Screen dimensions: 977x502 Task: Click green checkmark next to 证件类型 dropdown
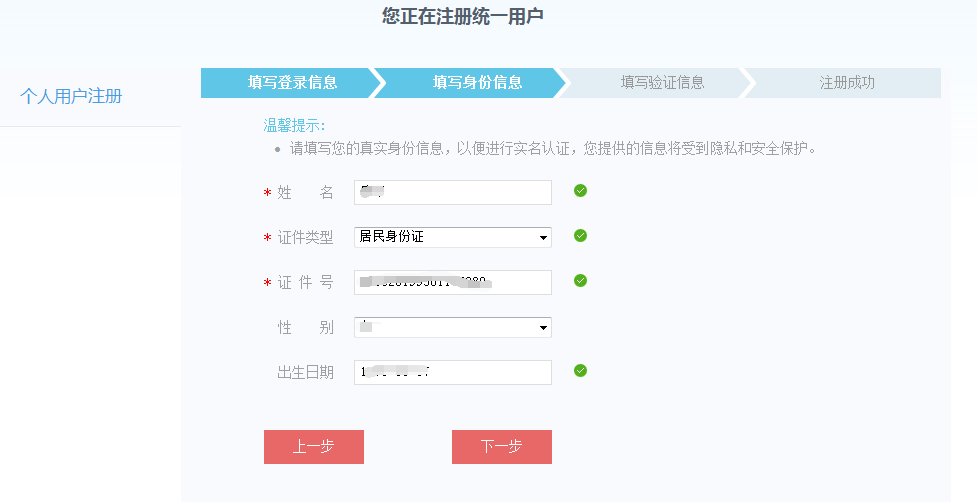[x=580, y=235]
